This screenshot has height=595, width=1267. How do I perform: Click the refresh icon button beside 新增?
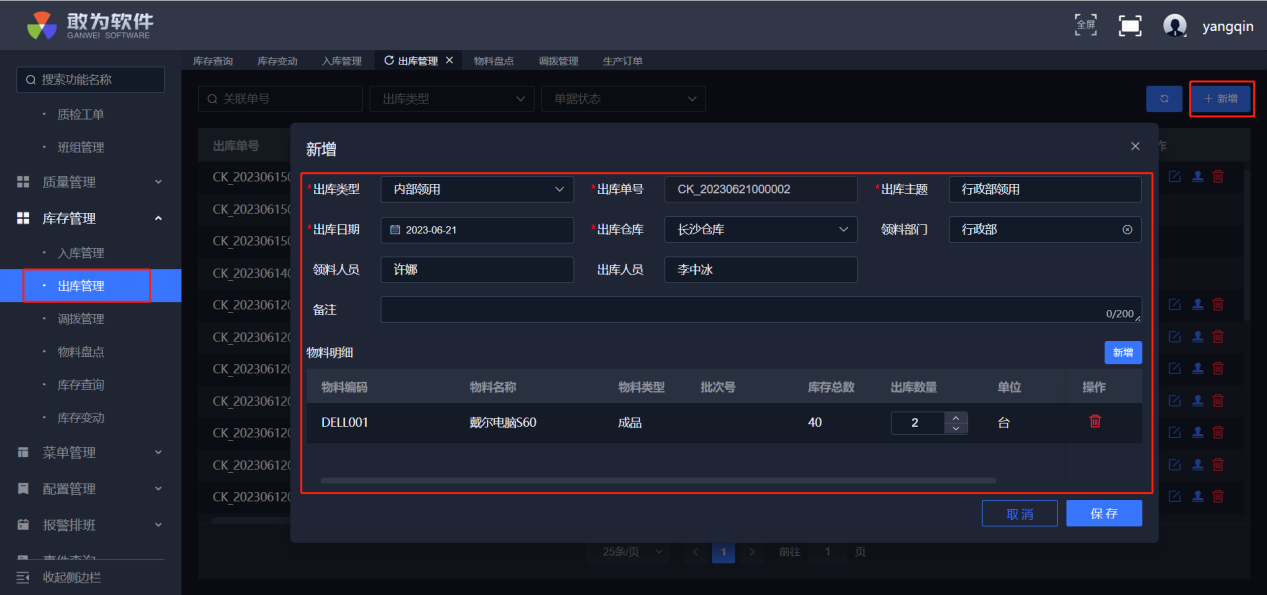(1164, 99)
